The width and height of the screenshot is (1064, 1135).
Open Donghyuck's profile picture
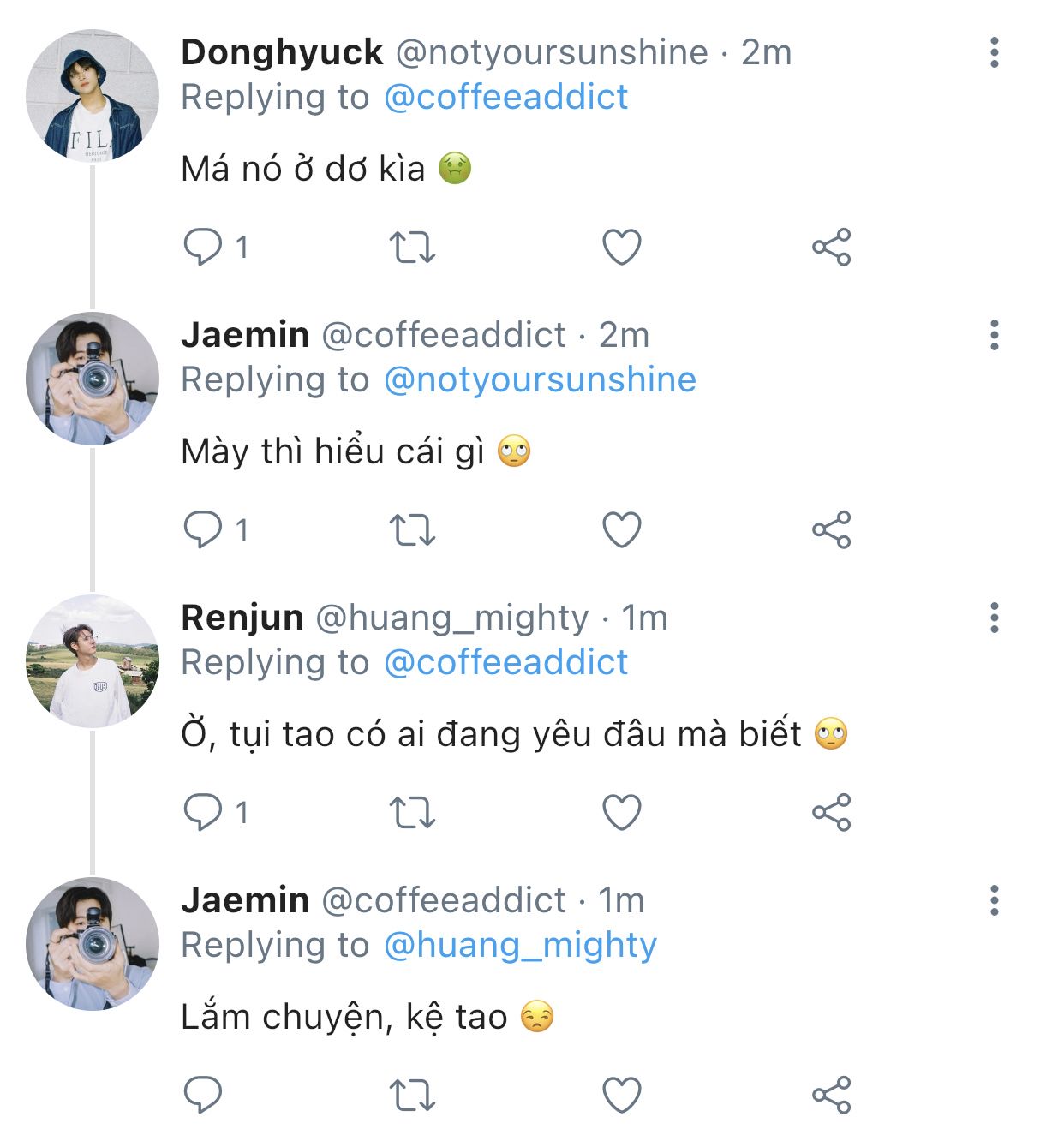click(x=93, y=95)
